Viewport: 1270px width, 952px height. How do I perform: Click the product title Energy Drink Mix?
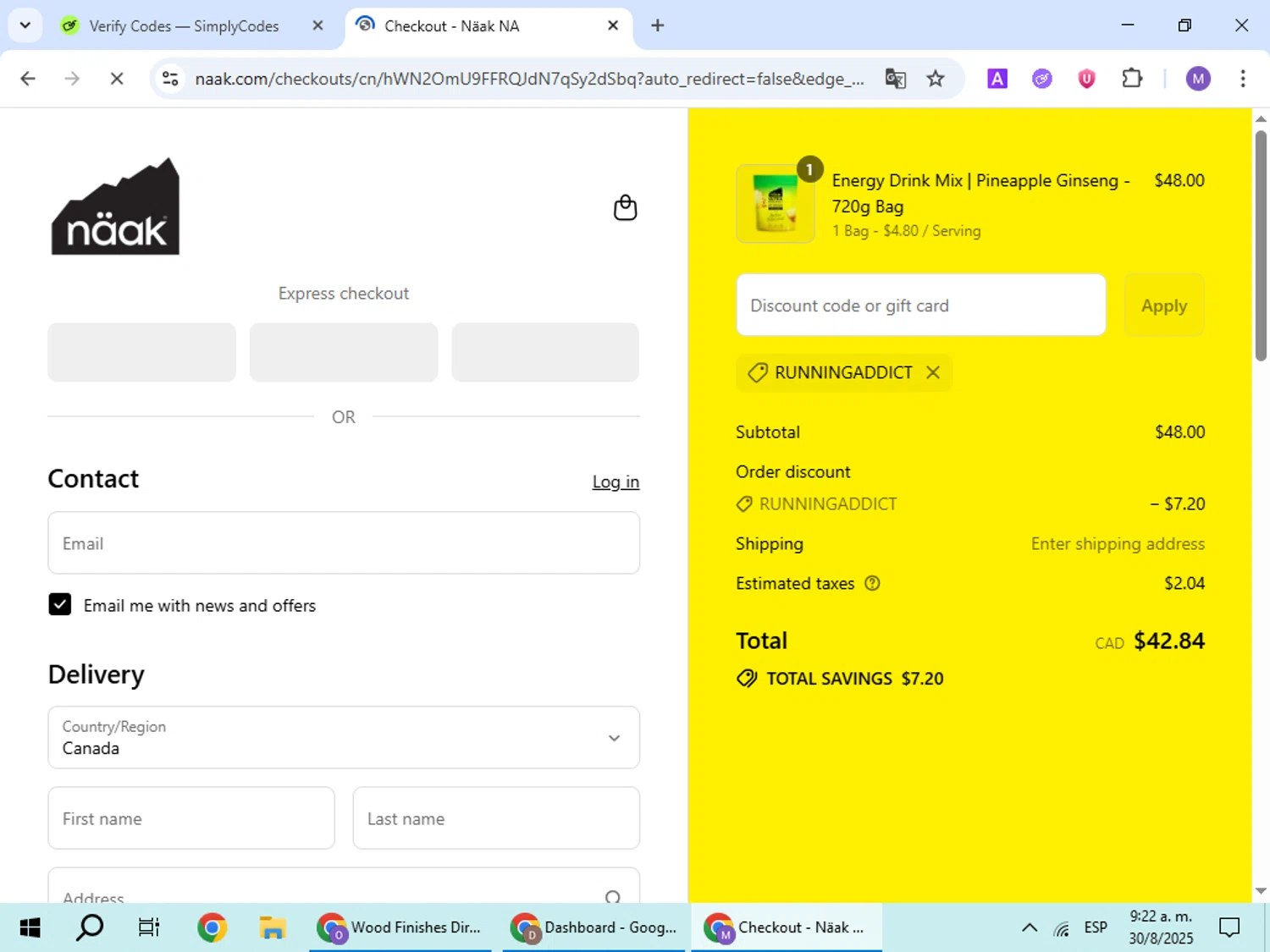(x=980, y=193)
